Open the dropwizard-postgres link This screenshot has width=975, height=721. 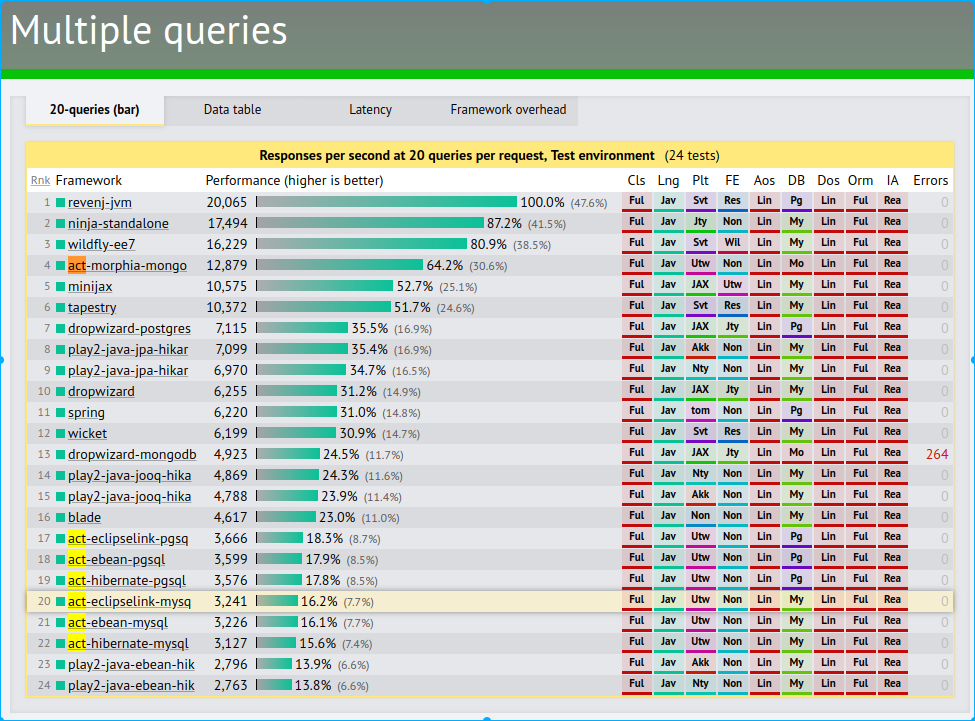[x=129, y=329]
